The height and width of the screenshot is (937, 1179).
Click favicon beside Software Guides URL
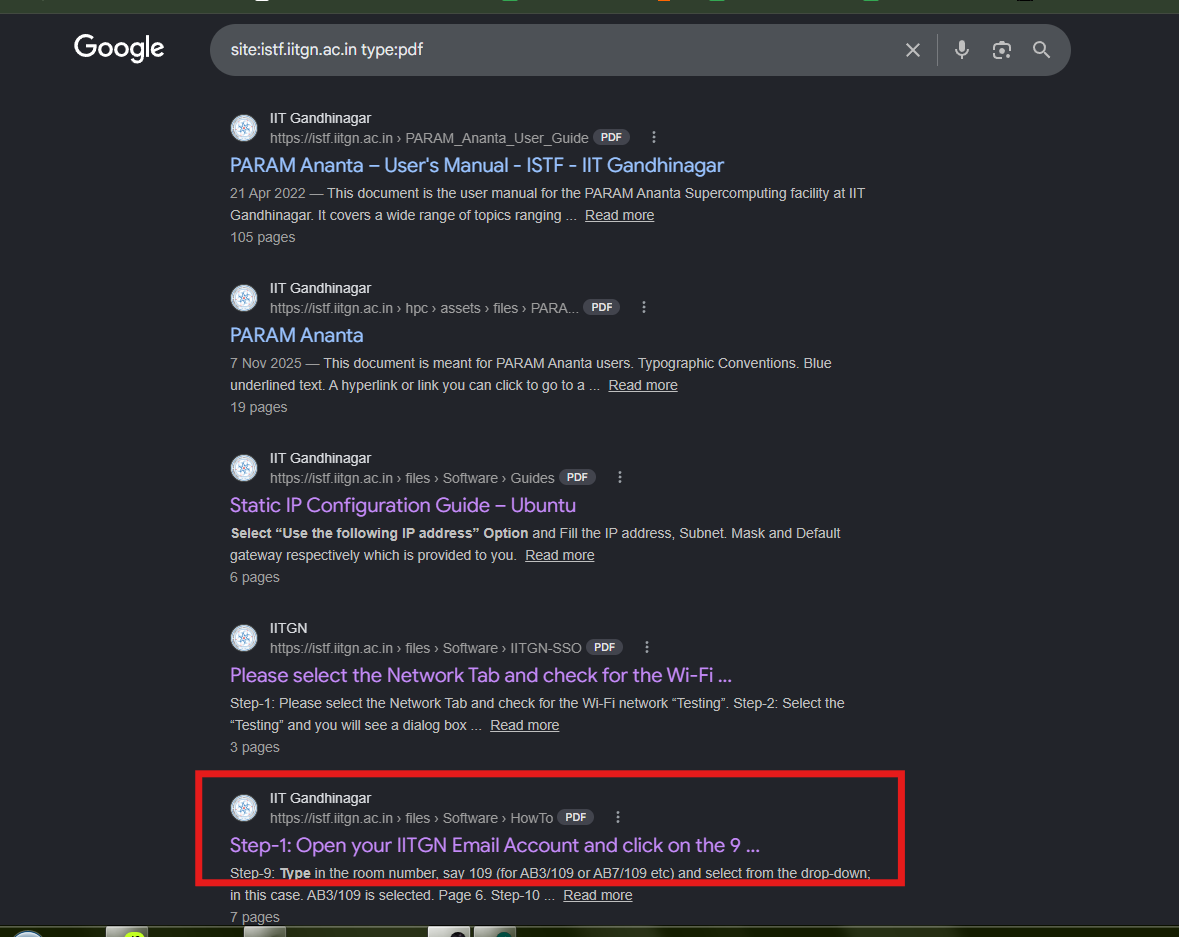[x=244, y=468]
